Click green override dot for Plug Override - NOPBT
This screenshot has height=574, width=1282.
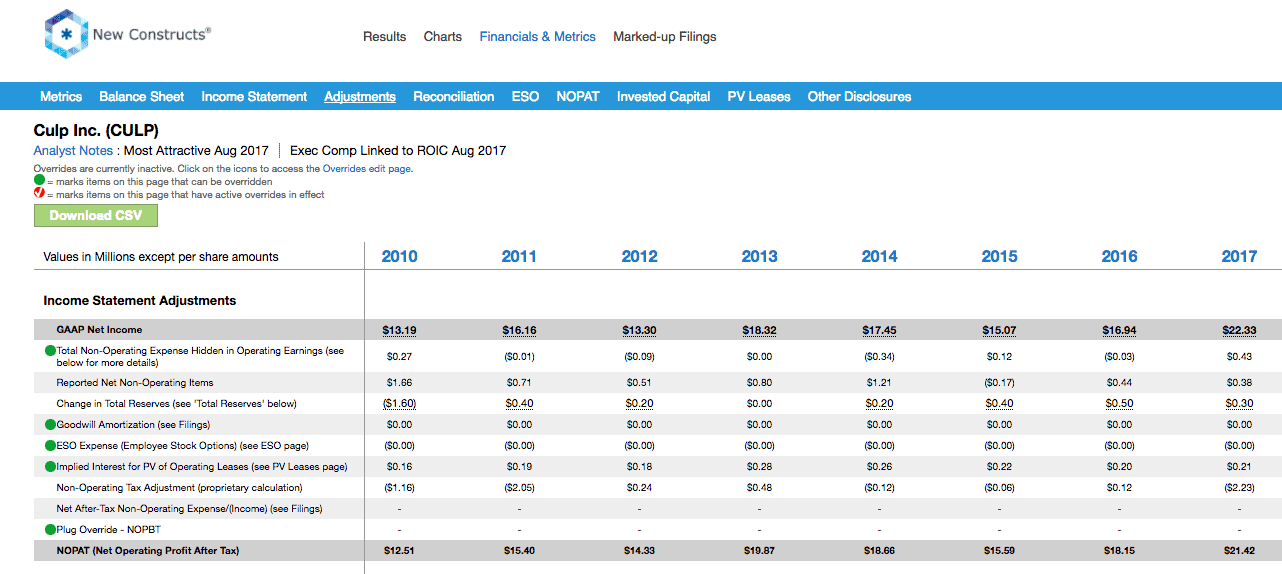50,530
